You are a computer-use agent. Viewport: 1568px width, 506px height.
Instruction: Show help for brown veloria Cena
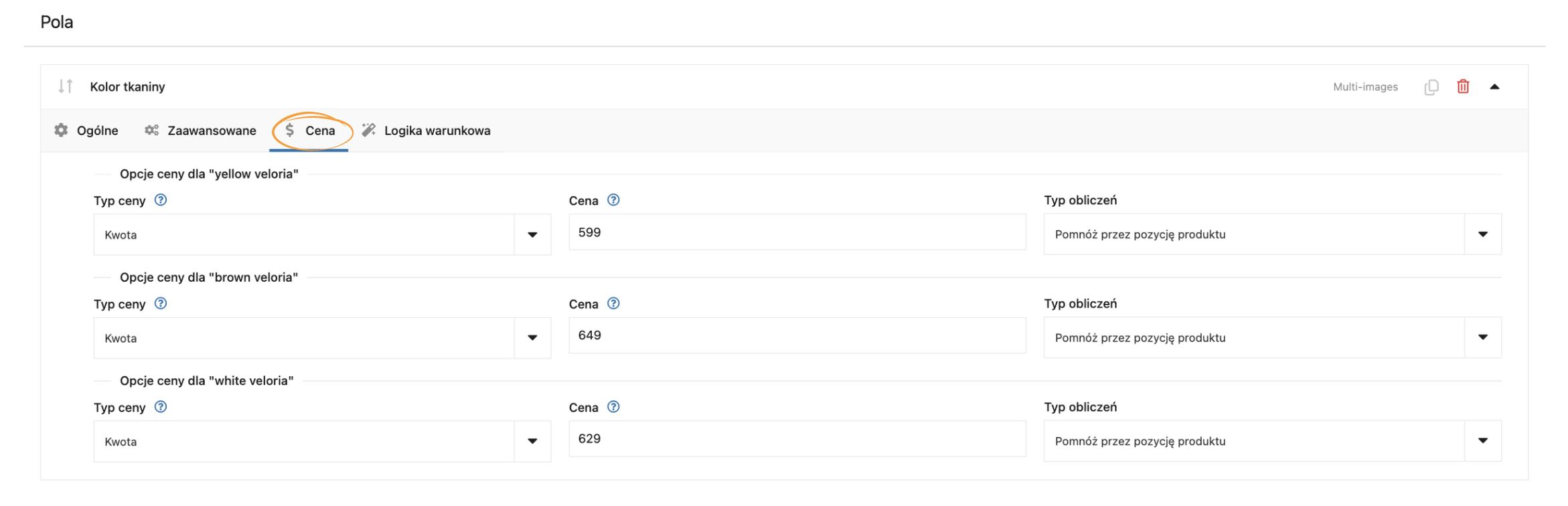(x=613, y=304)
